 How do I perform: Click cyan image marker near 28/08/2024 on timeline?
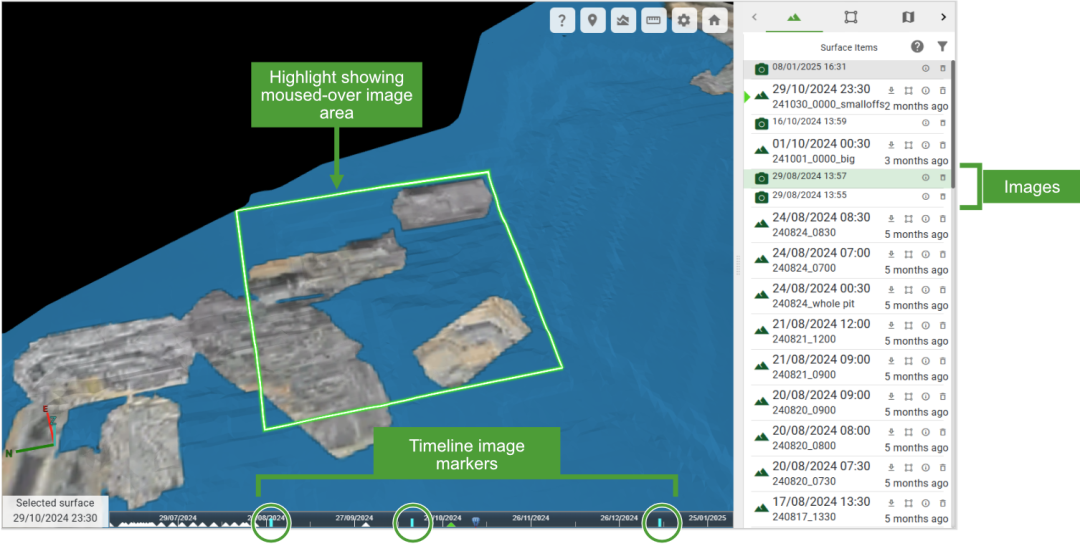tap(271, 523)
